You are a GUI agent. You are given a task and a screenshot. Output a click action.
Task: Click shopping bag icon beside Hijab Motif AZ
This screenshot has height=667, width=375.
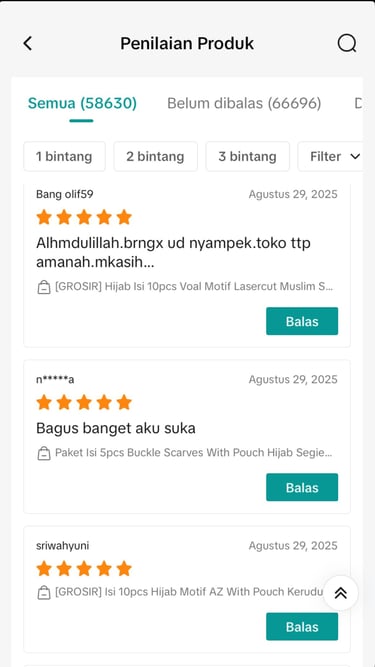click(43, 593)
